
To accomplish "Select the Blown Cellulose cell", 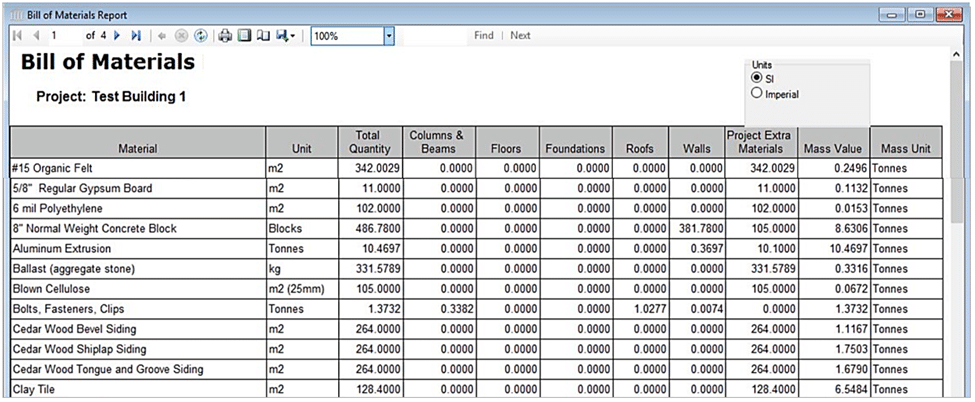I will 138,289.
